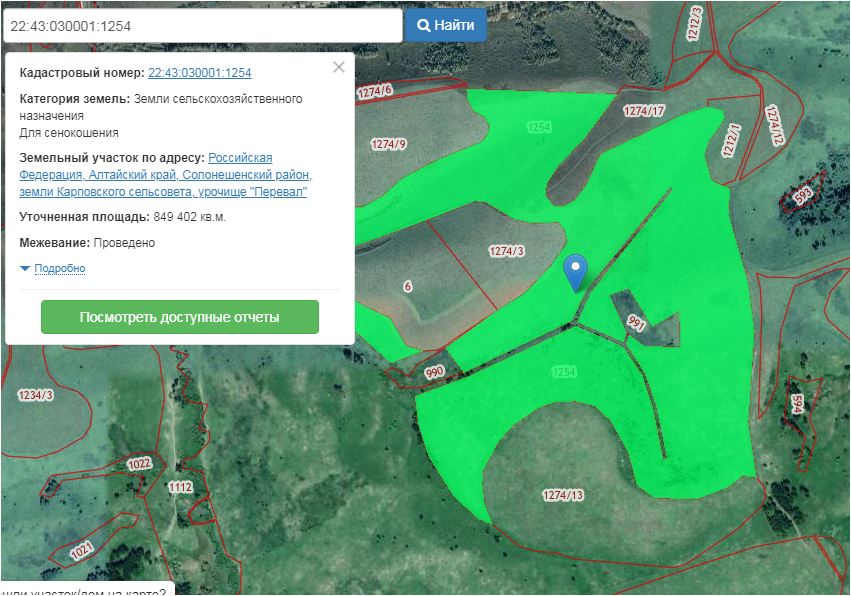The height and width of the screenshot is (596, 851).
Task: Click Посмотреть доступные отчеты button
Action: tap(180, 317)
